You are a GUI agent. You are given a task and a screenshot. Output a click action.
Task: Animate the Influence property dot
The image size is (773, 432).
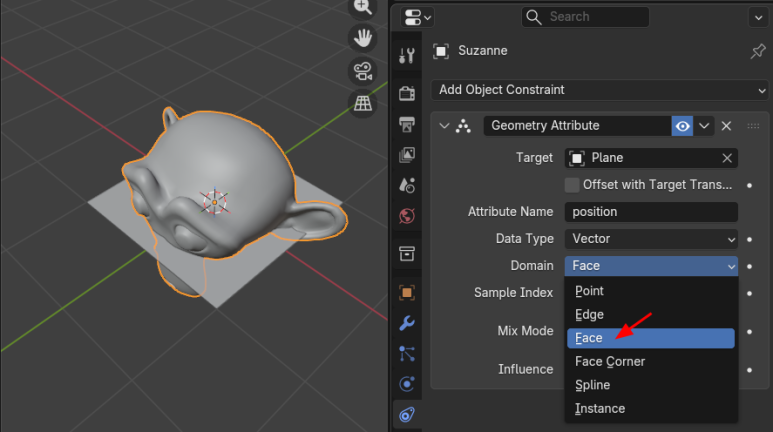coord(749,370)
